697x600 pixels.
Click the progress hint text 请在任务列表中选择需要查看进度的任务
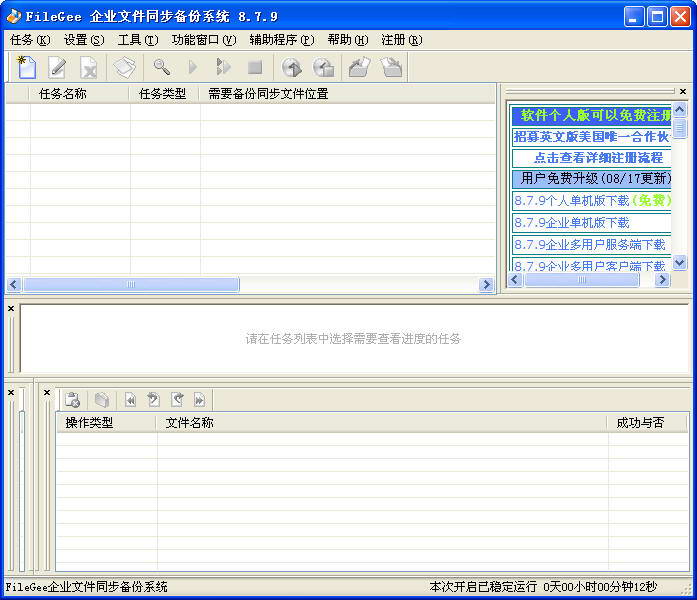[353, 339]
